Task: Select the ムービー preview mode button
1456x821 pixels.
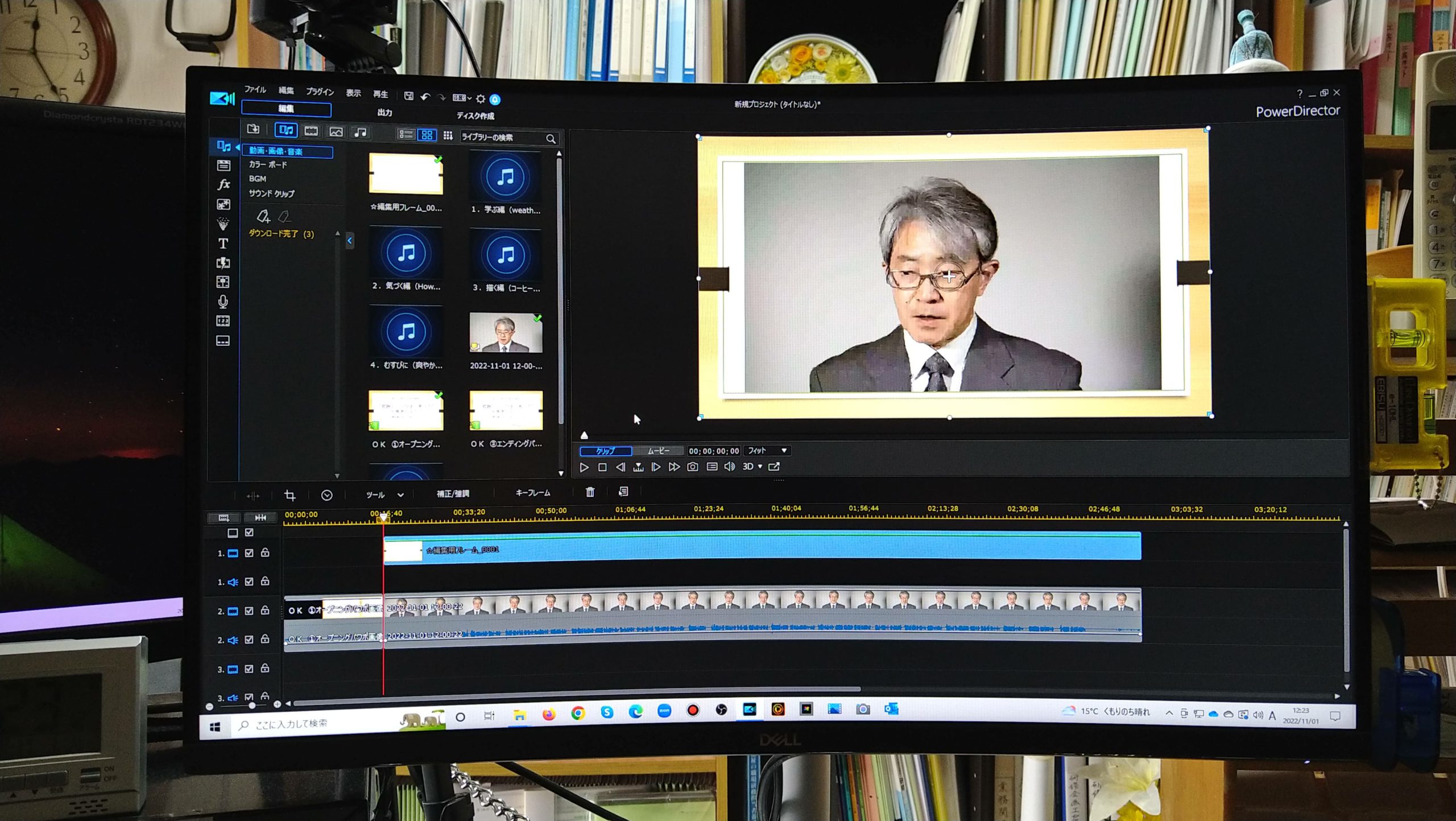Action: 659,451
